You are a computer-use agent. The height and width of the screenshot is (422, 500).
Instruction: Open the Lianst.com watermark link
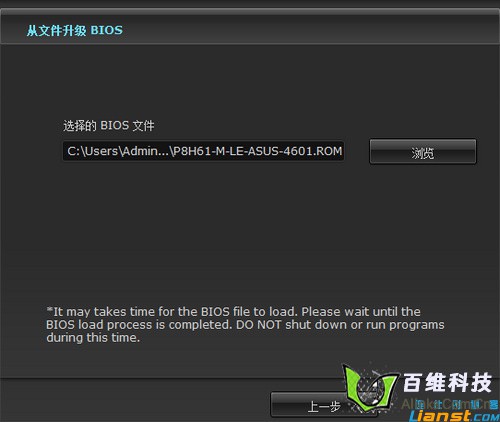click(454, 416)
